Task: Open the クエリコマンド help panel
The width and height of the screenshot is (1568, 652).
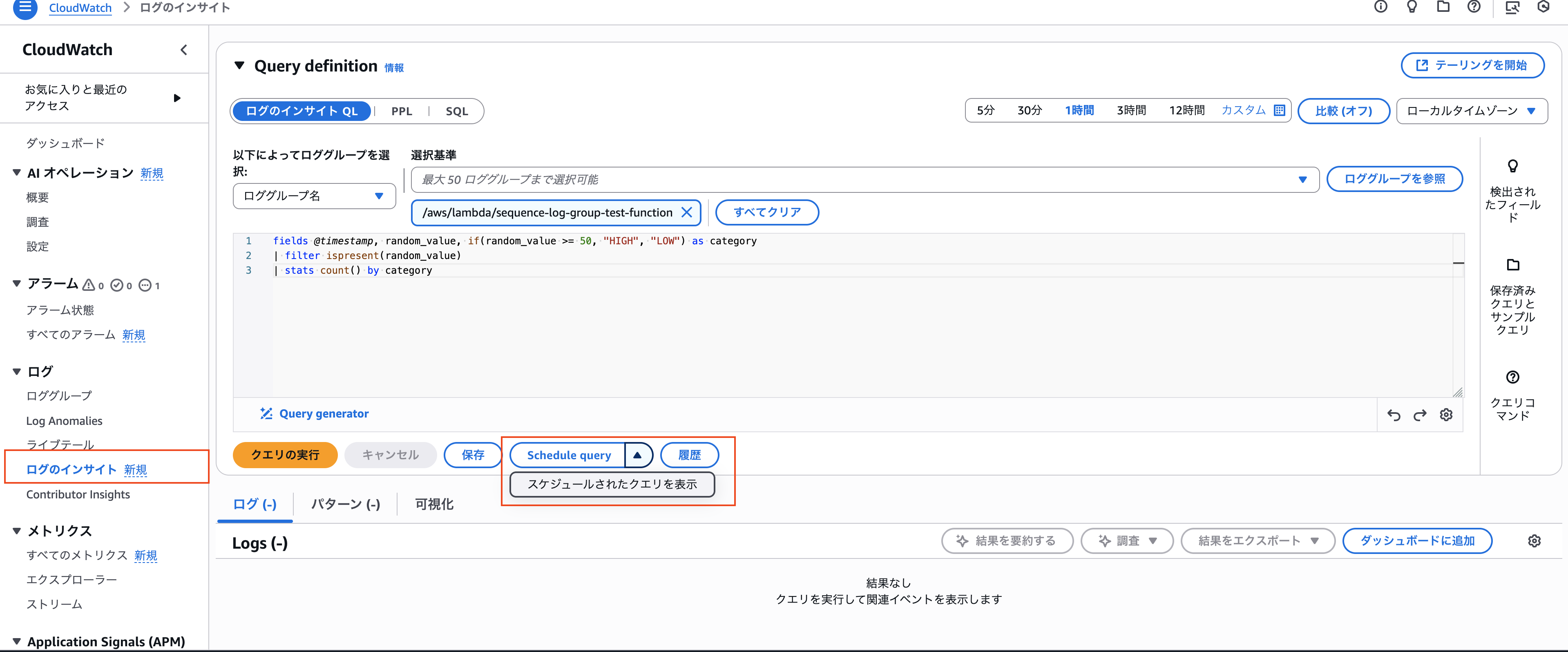Action: click(x=1513, y=377)
